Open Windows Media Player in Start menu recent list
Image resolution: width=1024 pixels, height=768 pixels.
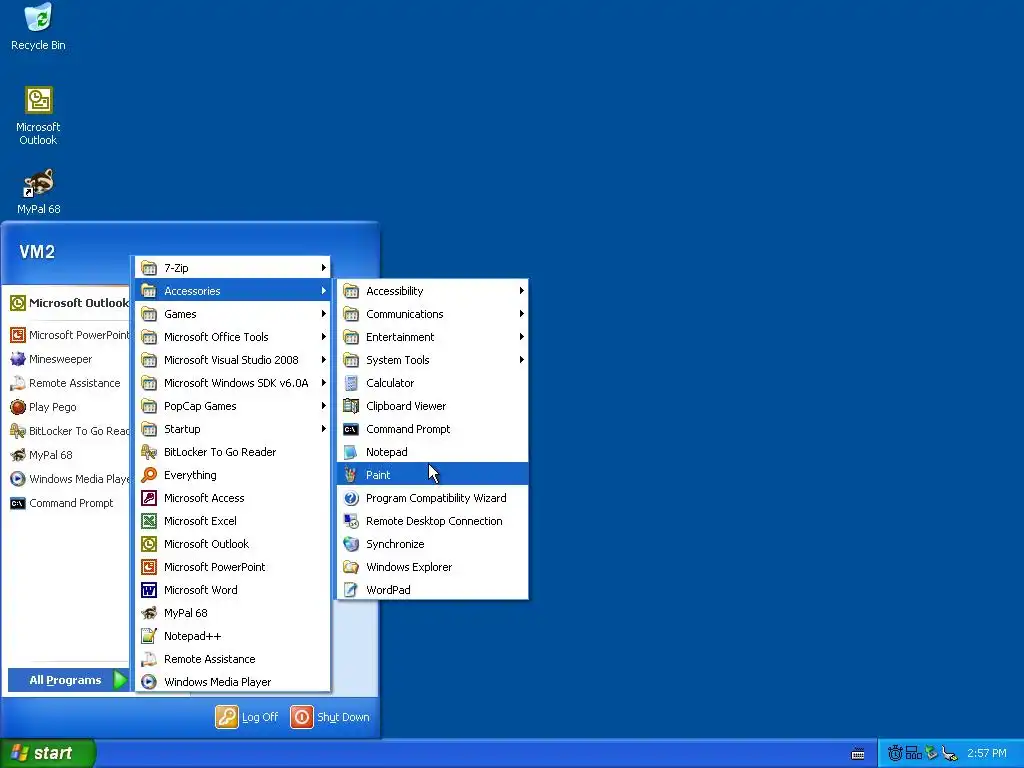pyautogui.click(x=69, y=479)
